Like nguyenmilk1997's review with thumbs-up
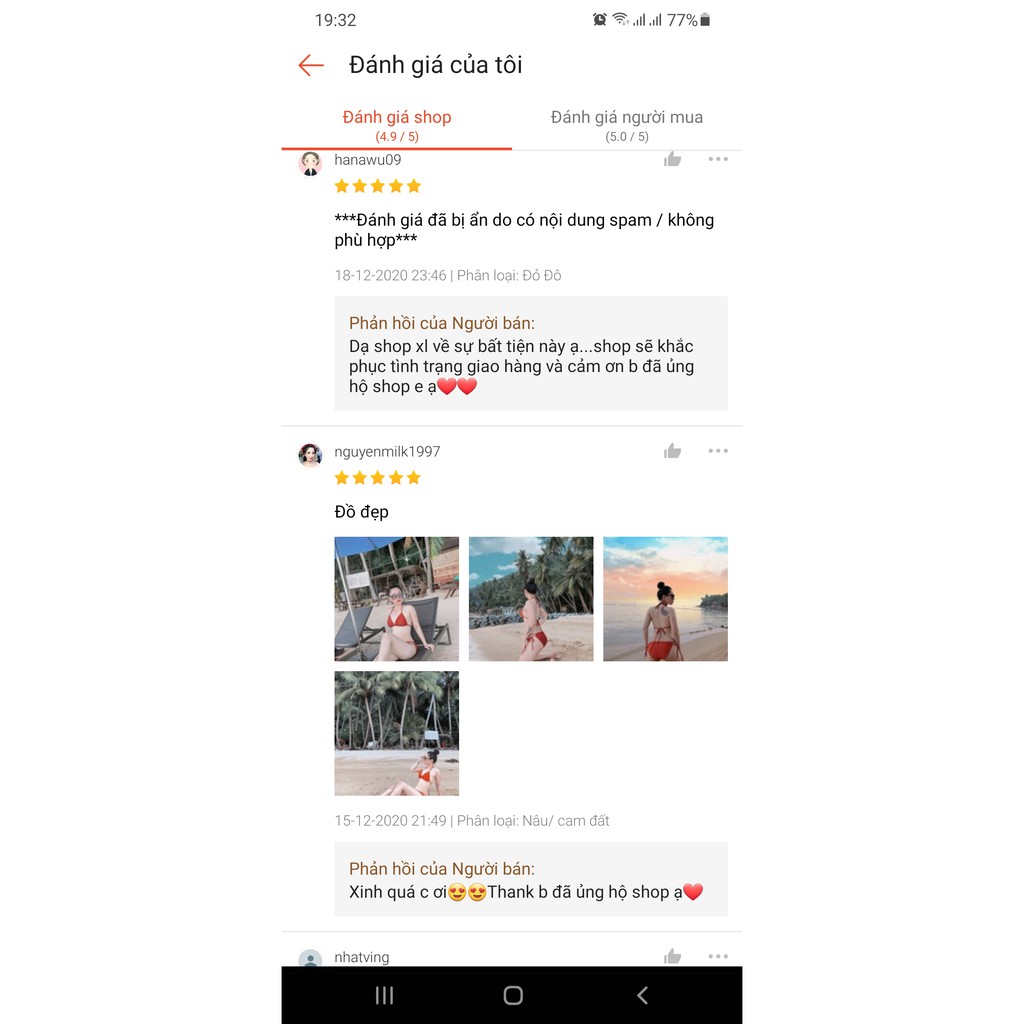The image size is (1024, 1024). click(x=672, y=451)
